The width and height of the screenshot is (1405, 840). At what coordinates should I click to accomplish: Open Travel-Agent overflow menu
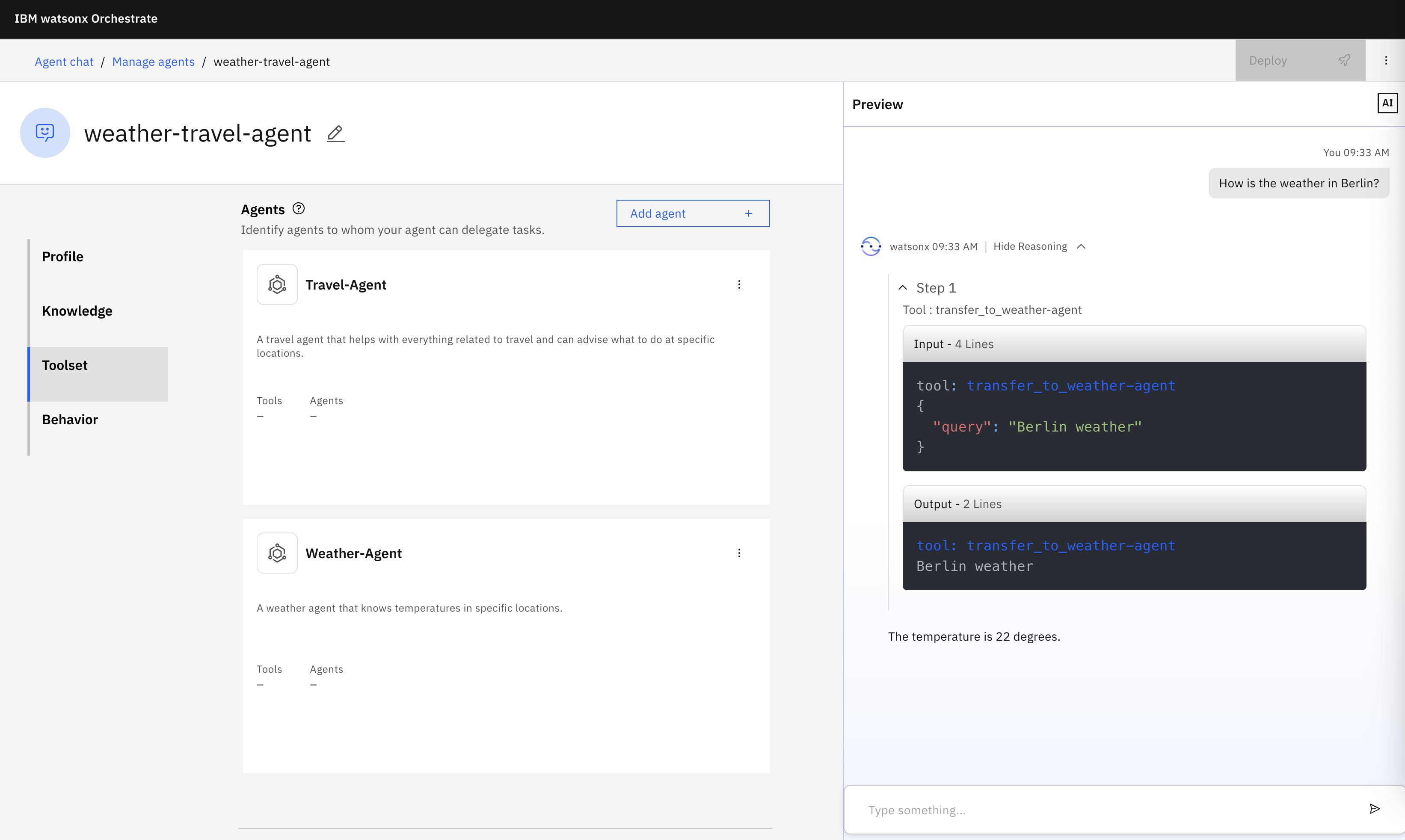point(739,285)
